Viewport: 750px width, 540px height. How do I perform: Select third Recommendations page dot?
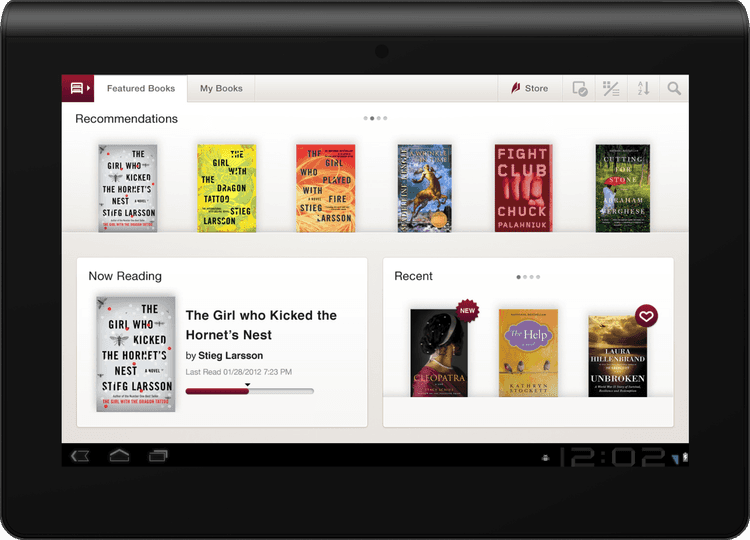379,118
